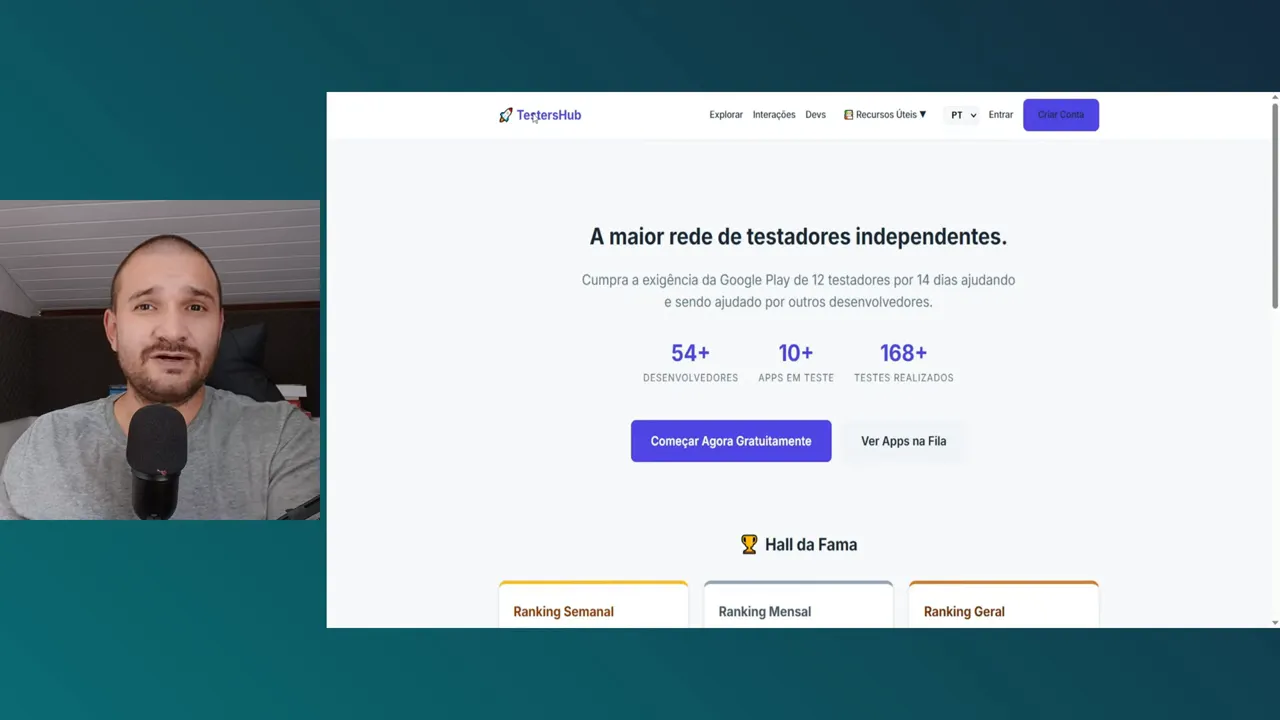Click the 168+ Testes Realizados statistic
Screen dimensions: 1280x720
coord(904,363)
